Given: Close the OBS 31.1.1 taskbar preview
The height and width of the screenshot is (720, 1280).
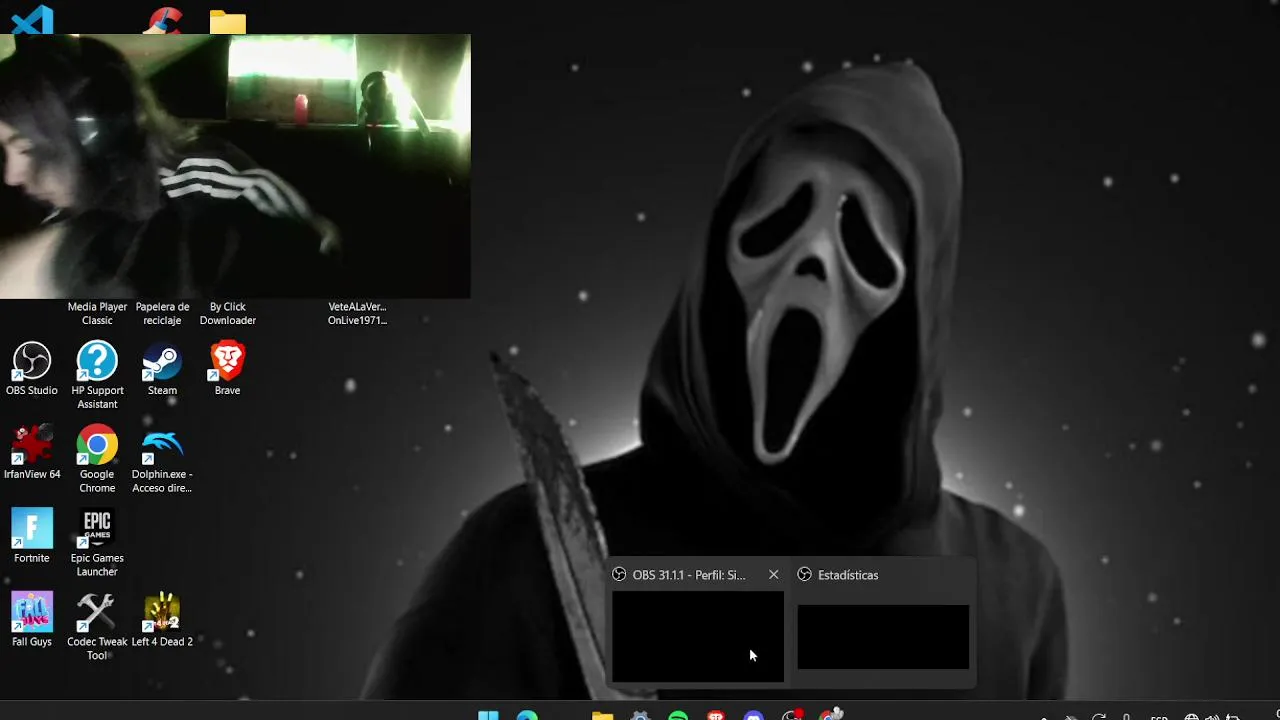Looking at the screenshot, I should pos(773,575).
